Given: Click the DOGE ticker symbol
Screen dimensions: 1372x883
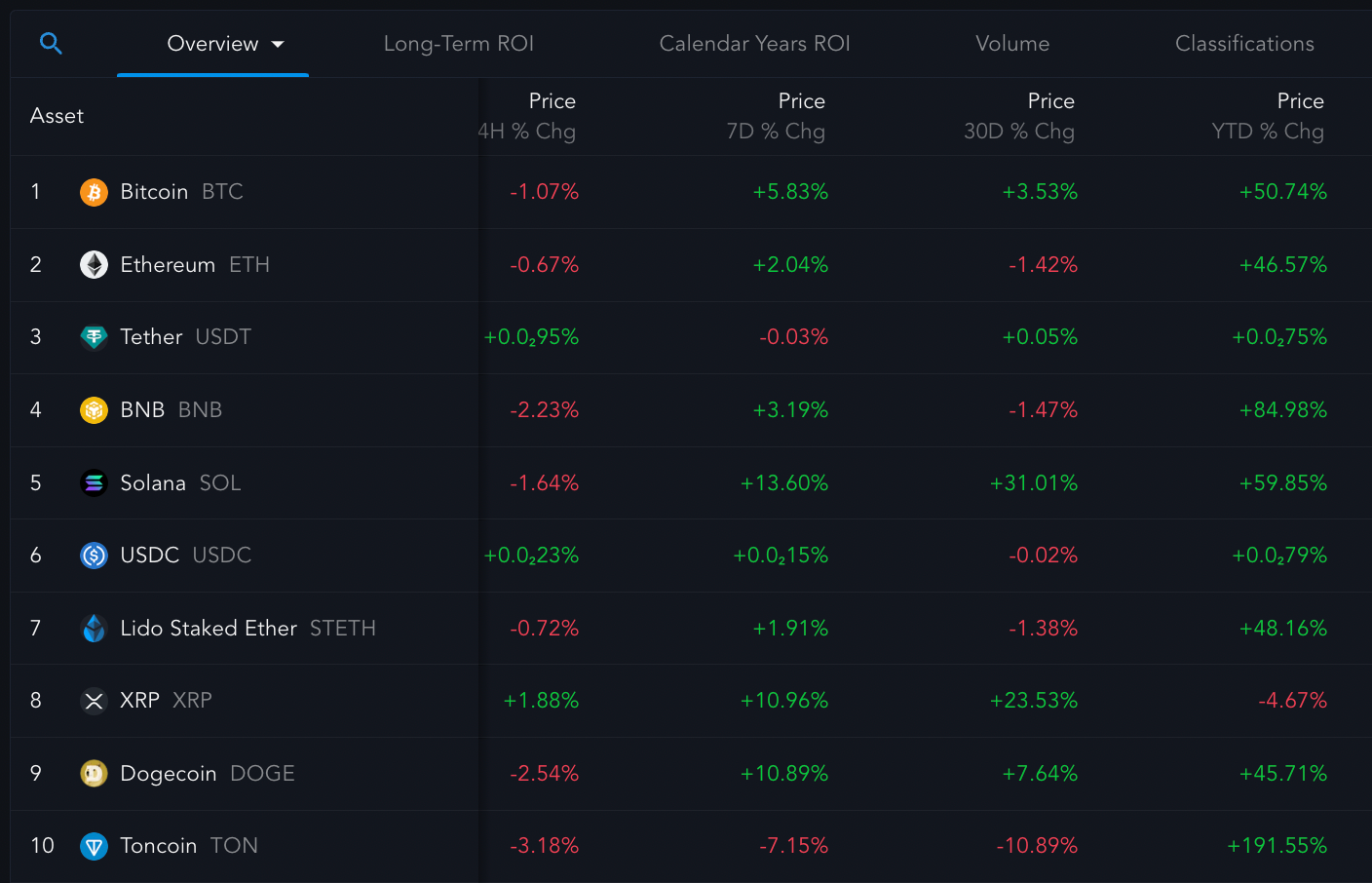Looking at the screenshot, I should point(262,774).
